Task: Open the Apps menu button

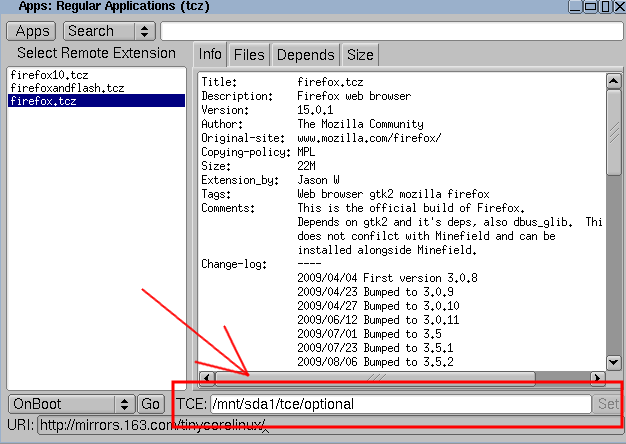Action: pos(31,31)
